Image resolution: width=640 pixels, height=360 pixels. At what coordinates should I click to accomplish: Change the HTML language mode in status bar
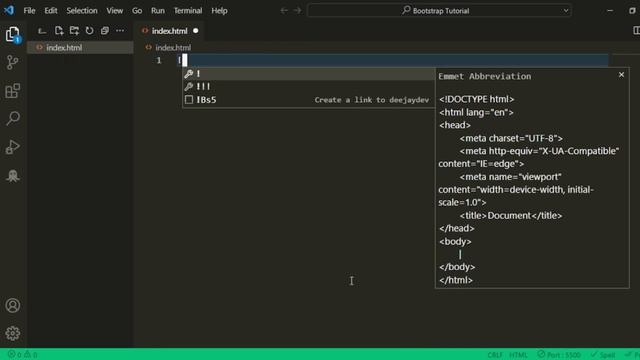click(518, 355)
